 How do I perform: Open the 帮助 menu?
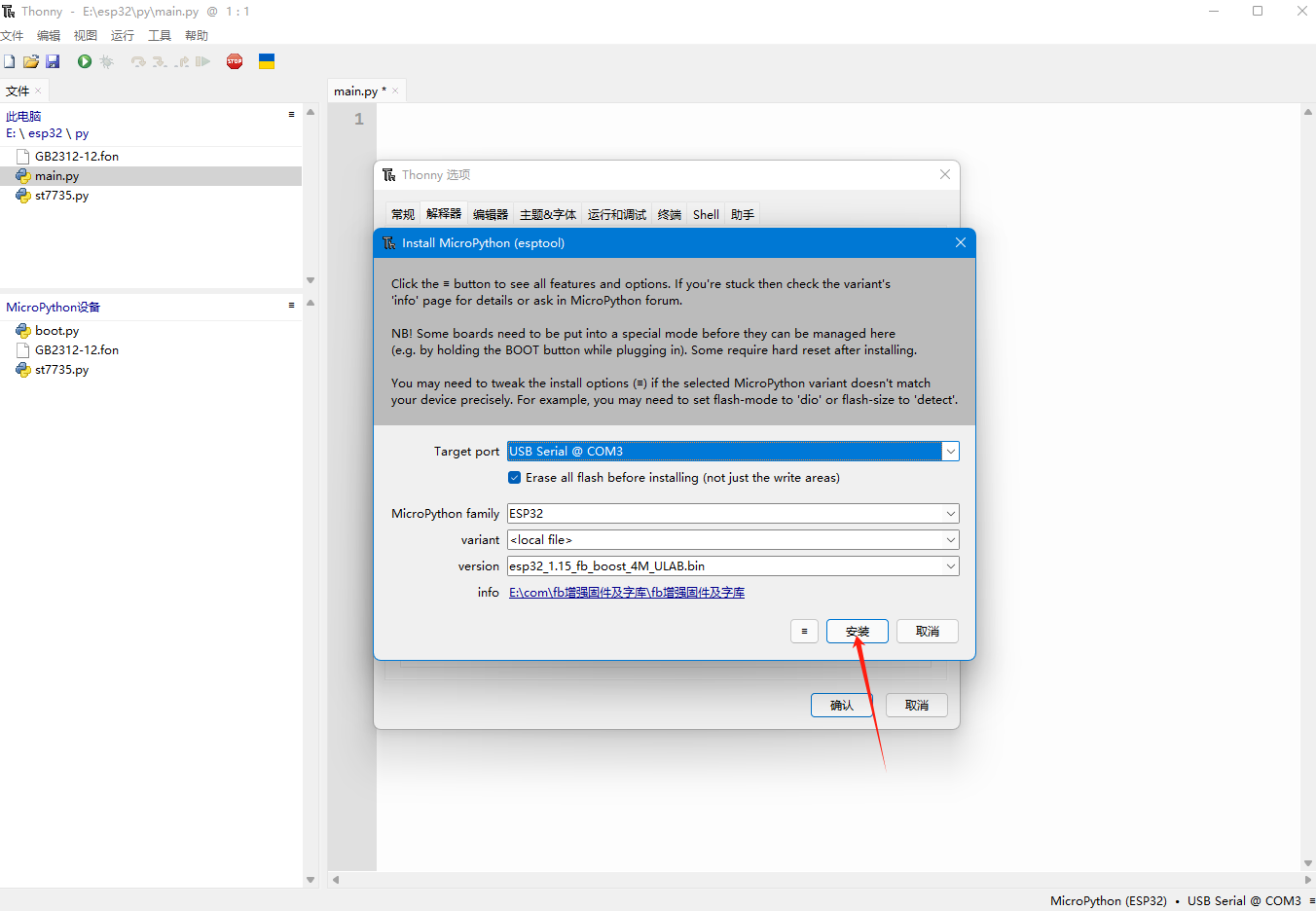[x=197, y=36]
